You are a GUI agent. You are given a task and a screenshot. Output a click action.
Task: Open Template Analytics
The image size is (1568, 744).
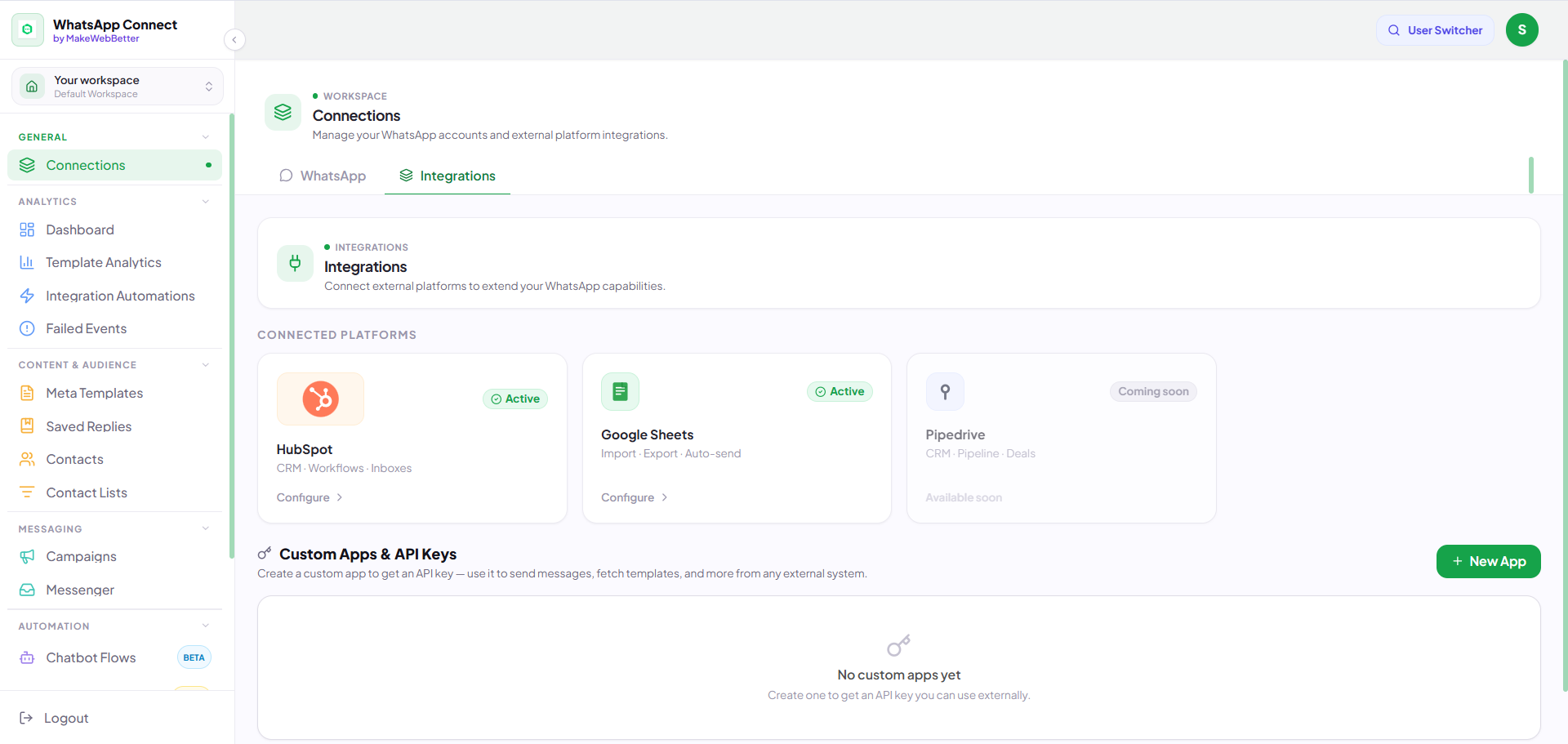pyautogui.click(x=114, y=262)
